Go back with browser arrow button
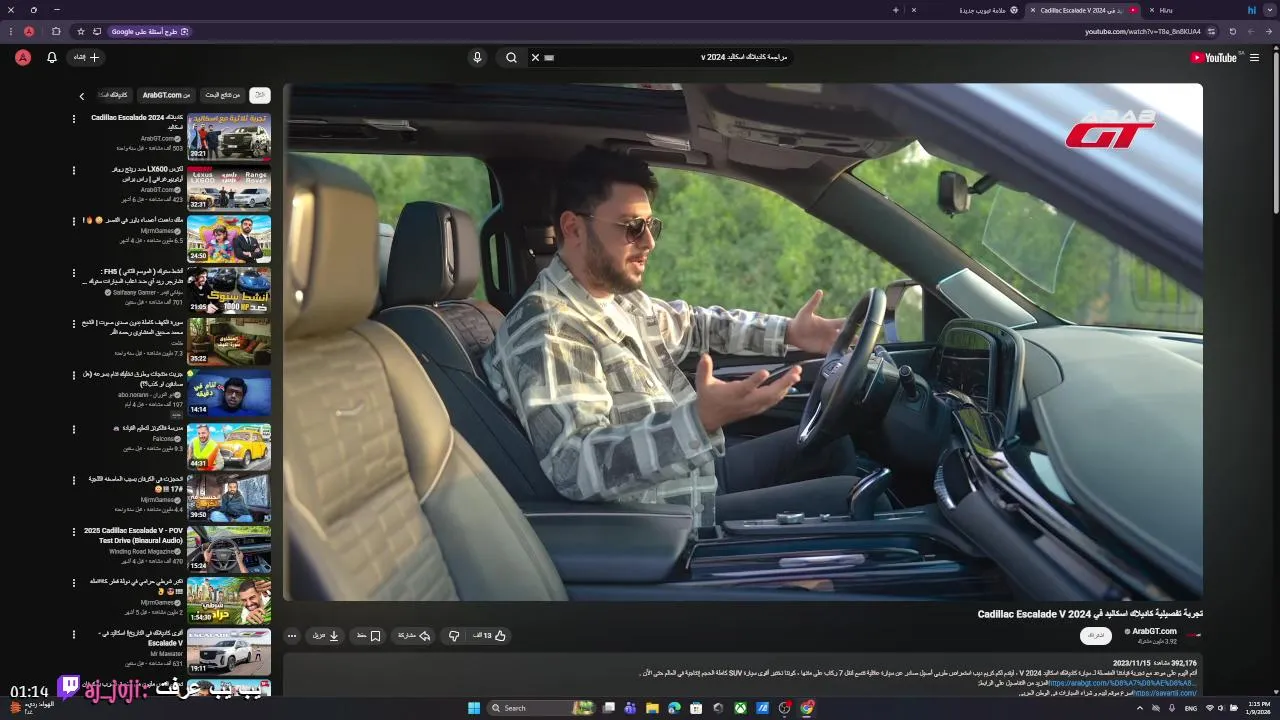Screen dimensions: 1280x720 click(x=1269, y=31)
